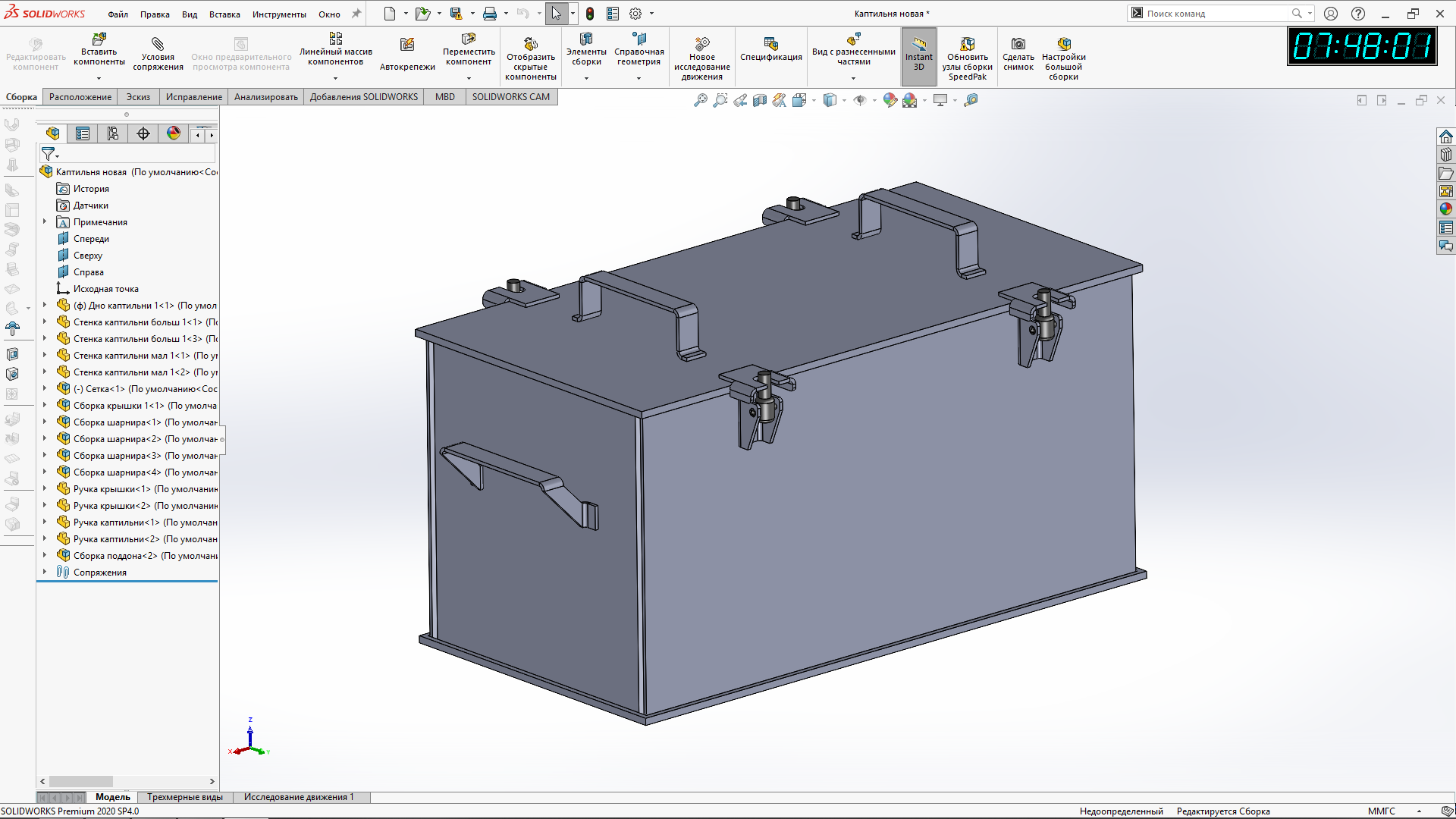The height and width of the screenshot is (819, 1456).
Task: Click Section View icon in view toolbar
Action: coord(760,100)
